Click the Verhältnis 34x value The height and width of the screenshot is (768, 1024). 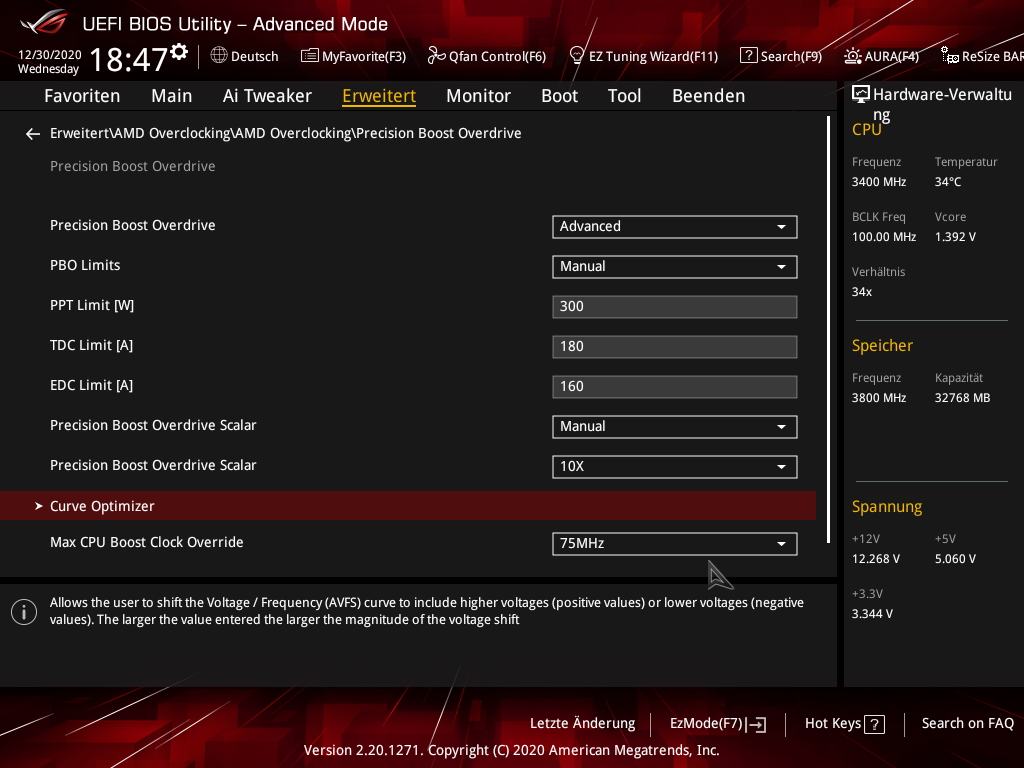(x=861, y=291)
